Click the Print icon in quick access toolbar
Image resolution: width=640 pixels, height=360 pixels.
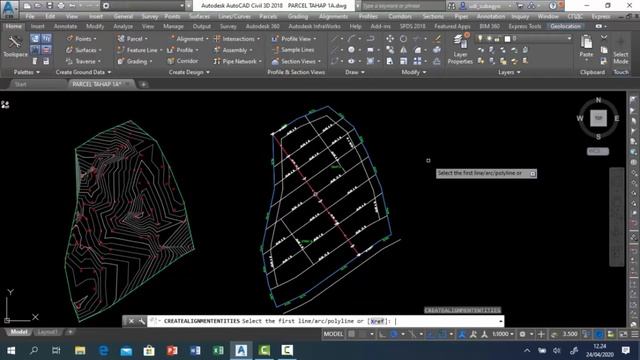(61, 6)
